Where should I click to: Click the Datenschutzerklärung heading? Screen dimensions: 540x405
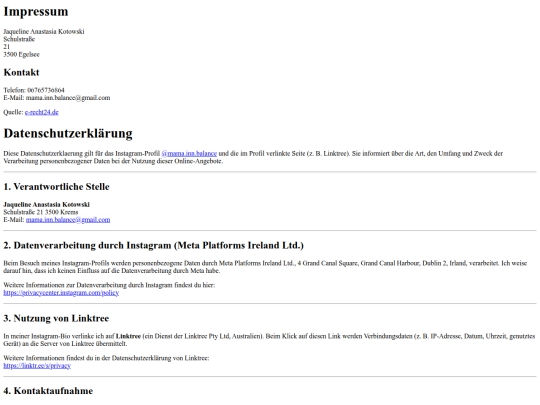(x=68, y=133)
